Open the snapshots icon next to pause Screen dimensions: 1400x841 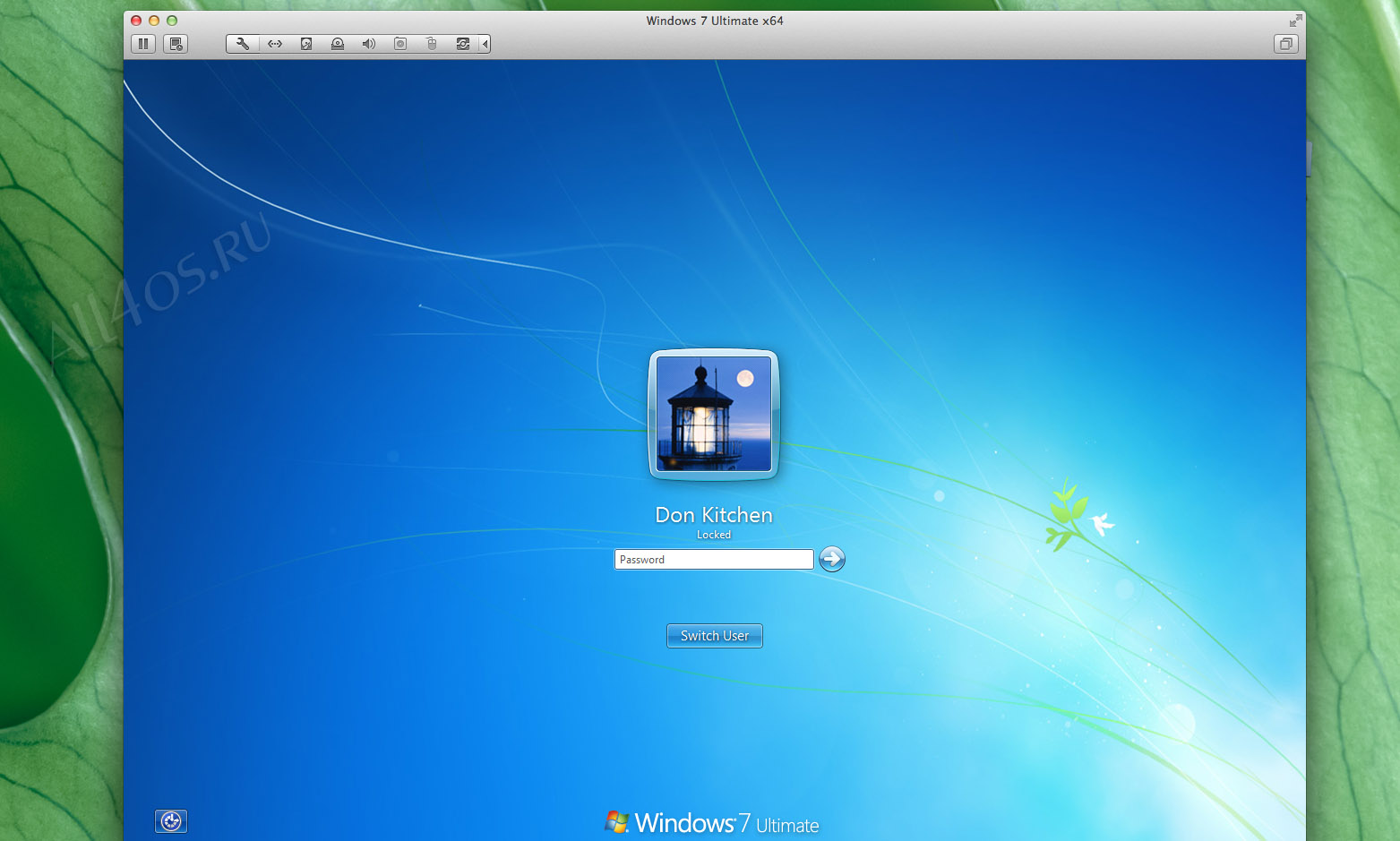coord(176,44)
